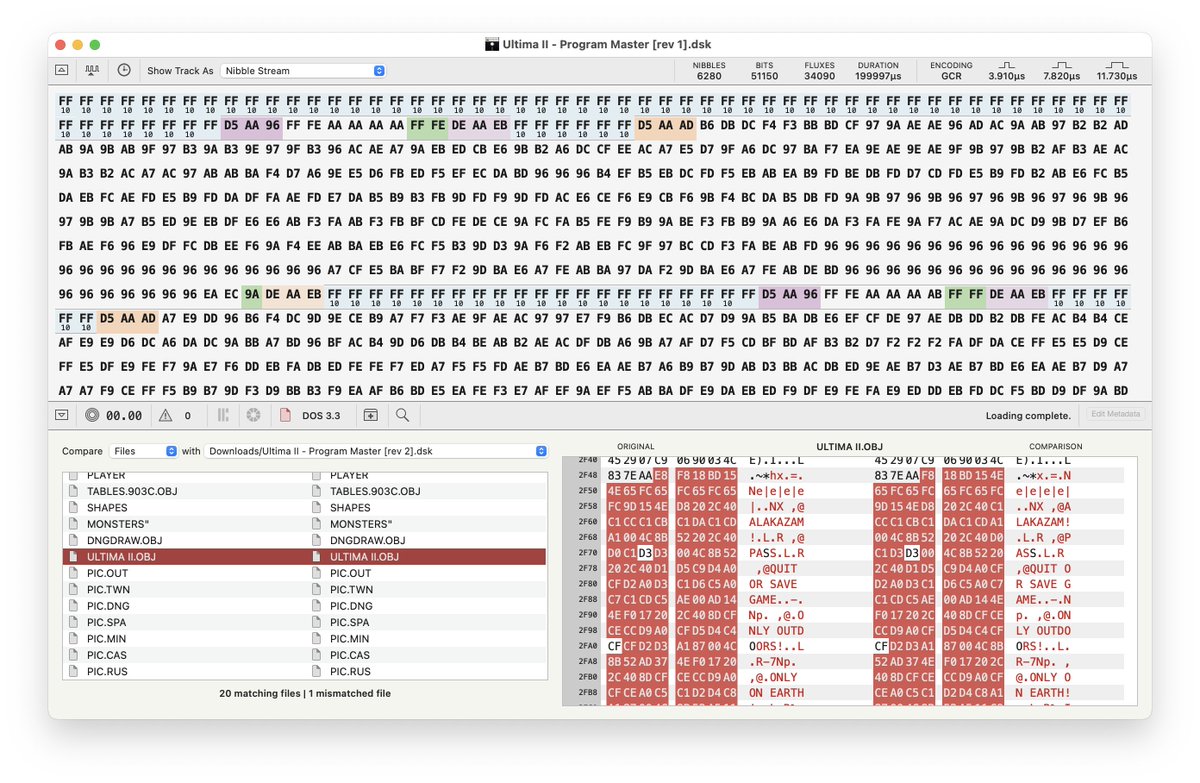The height and width of the screenshot is (783, 1200).
Task: Click the dashed circle icon
Action: click(254, 415)
